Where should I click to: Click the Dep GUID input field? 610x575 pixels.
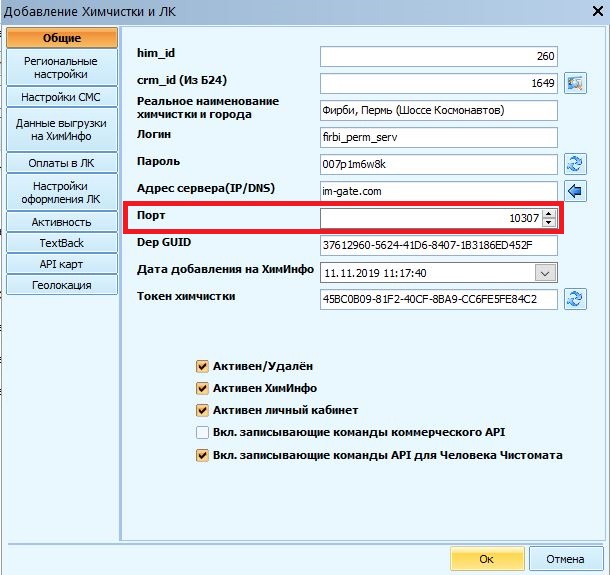pyautogui.click(x=439, y=245)
